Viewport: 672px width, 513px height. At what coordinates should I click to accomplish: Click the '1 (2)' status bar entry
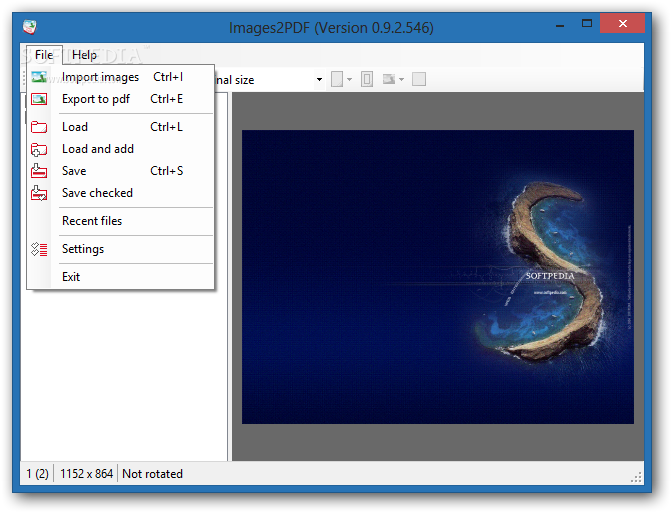pyautogui.click(x=37, y=474)
